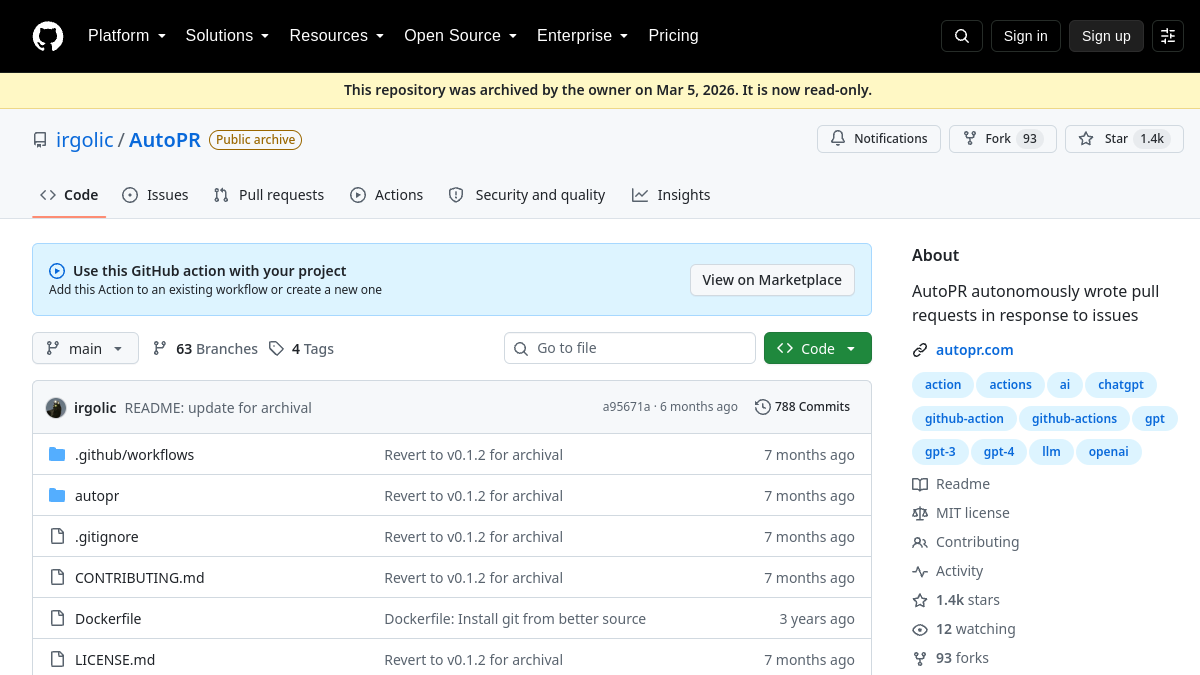The height and width of the screenshot is (675, 1200).
Task: Open the GitHub homepage logo
Action: coord(48,36)
